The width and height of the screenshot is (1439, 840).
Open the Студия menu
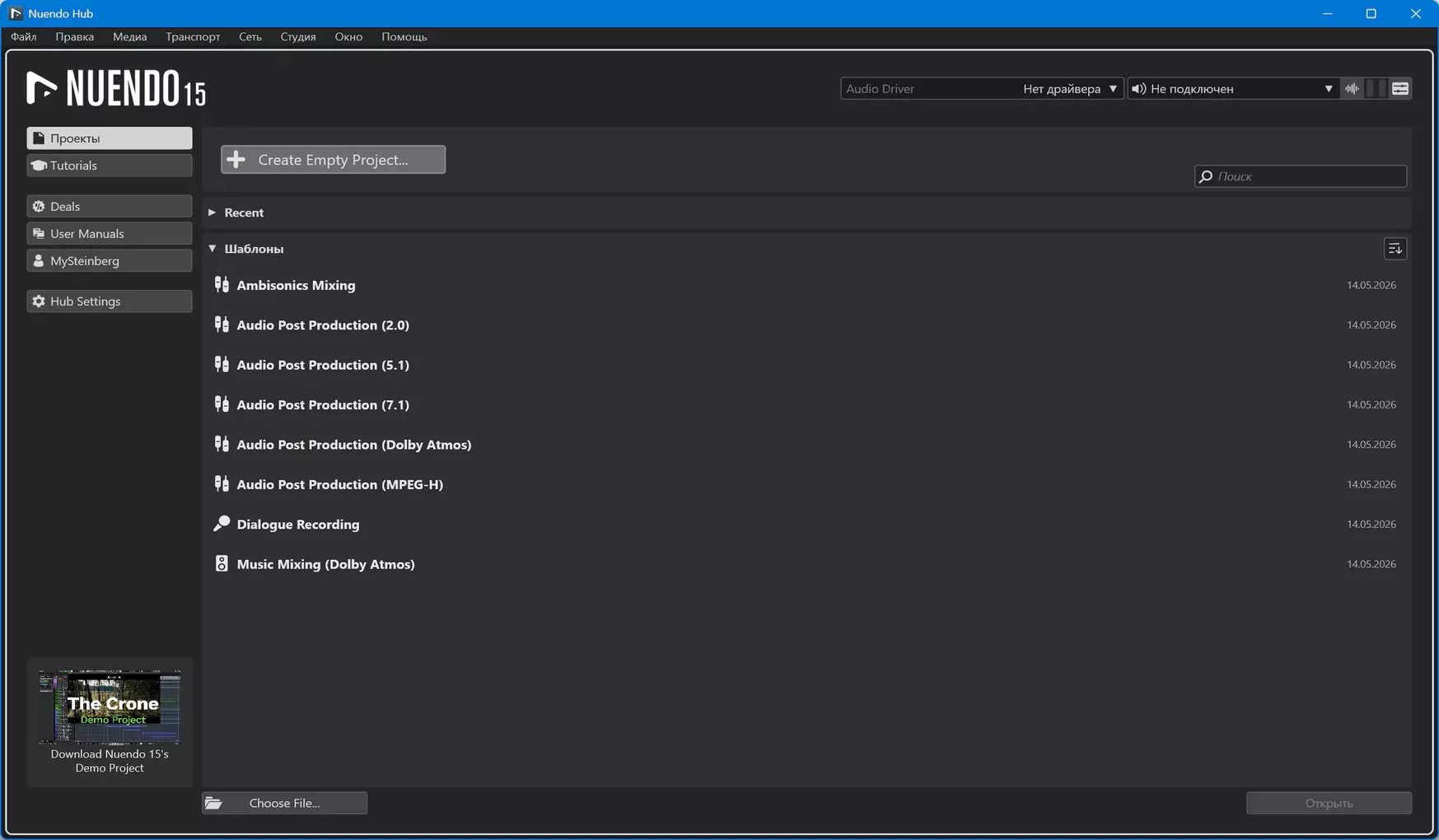(x=298, y=36)
